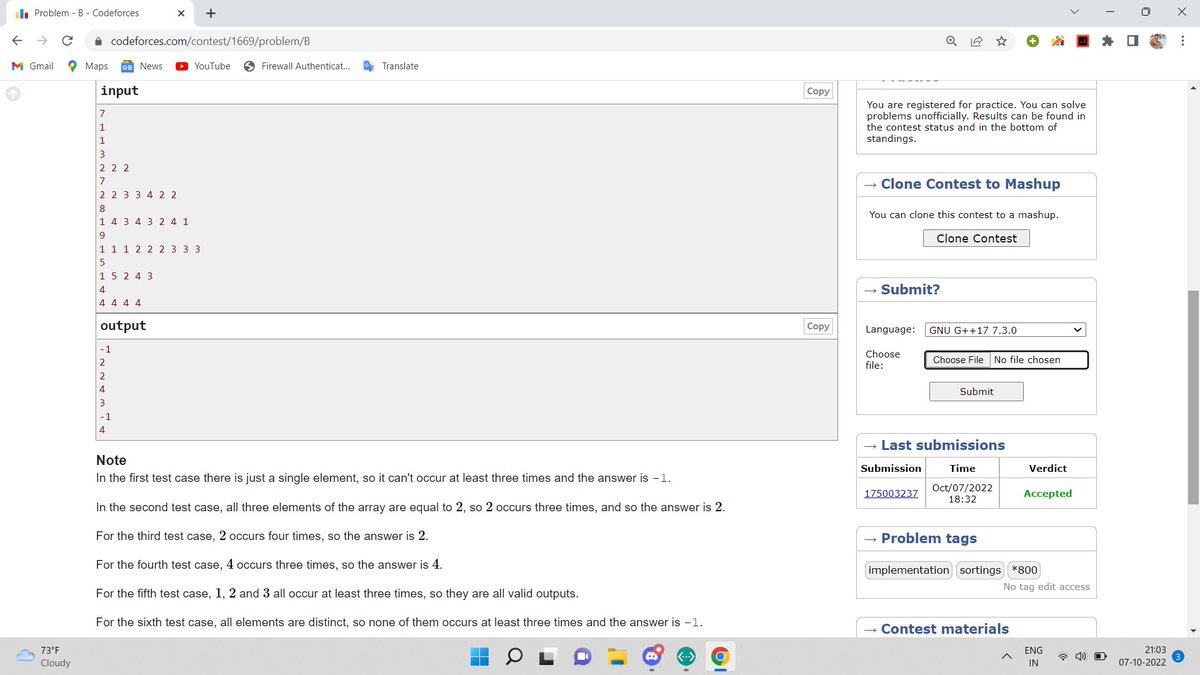Open File Explorer from the taskbar

pos(617,656)
